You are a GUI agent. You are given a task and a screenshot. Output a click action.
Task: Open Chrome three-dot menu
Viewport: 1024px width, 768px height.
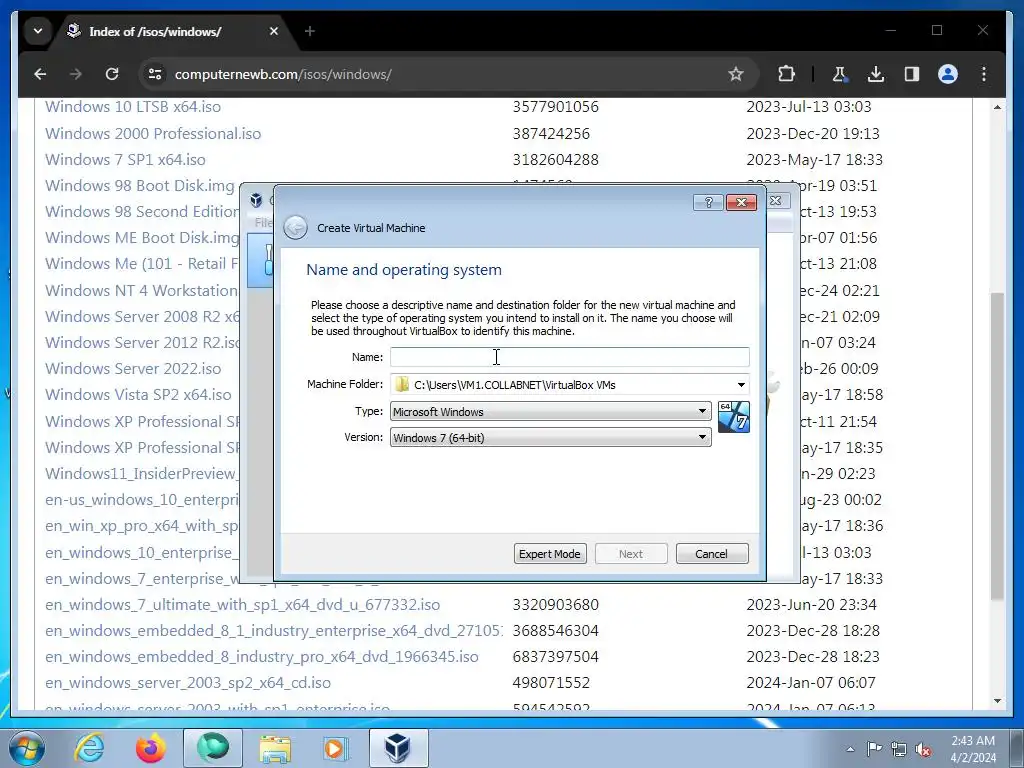tap(984, 74)
